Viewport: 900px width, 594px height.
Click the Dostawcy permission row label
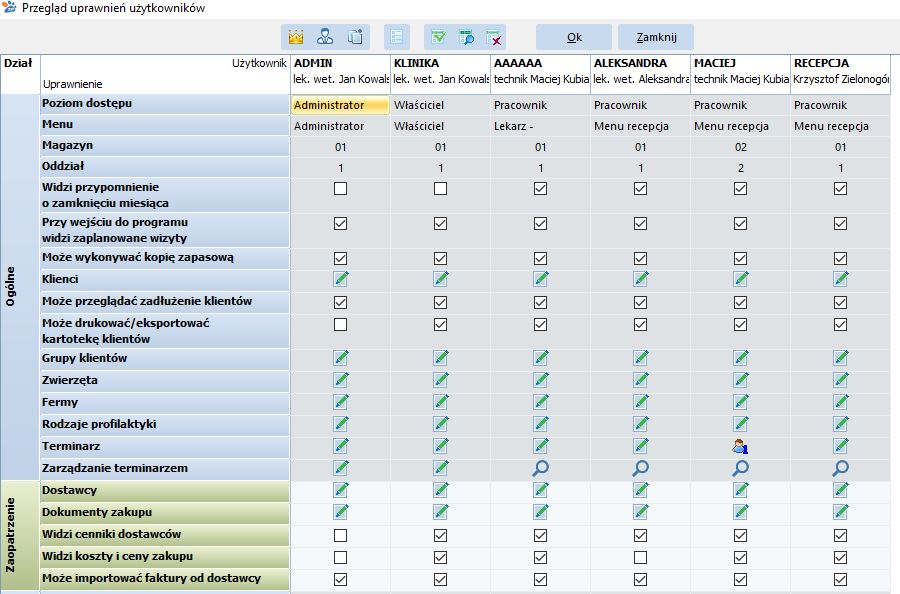point(165,491)
